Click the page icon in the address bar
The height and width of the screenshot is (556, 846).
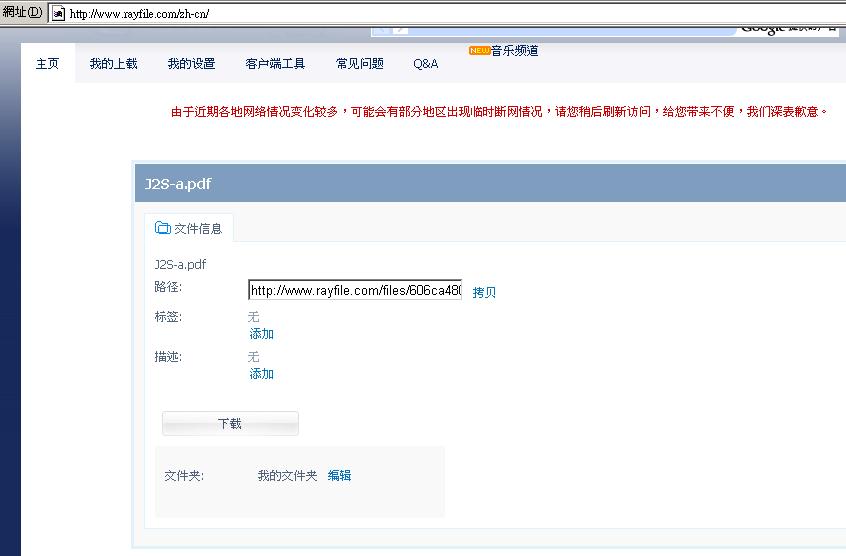click(x=58, y=14)
